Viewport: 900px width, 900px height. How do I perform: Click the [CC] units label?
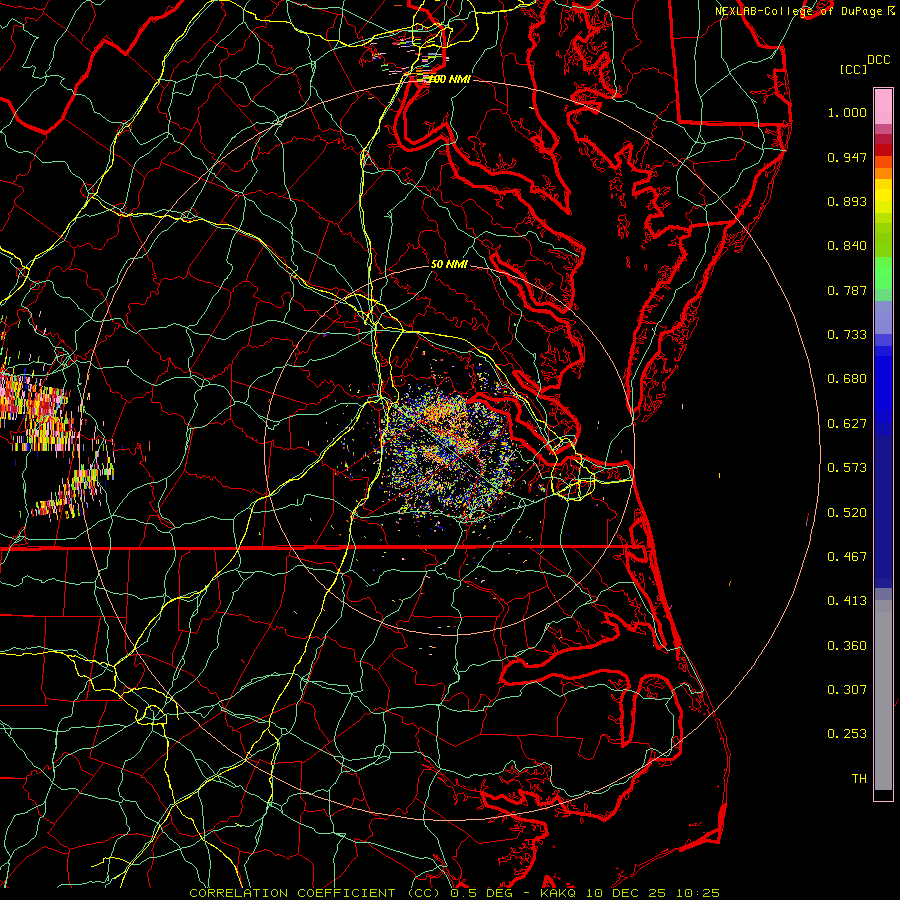tap(853, 69)
